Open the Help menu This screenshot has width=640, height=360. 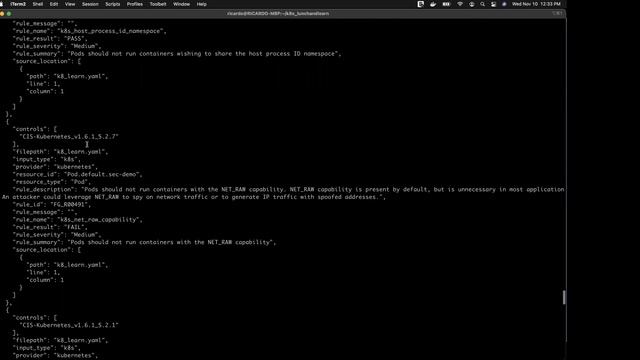tap(202, 4)
